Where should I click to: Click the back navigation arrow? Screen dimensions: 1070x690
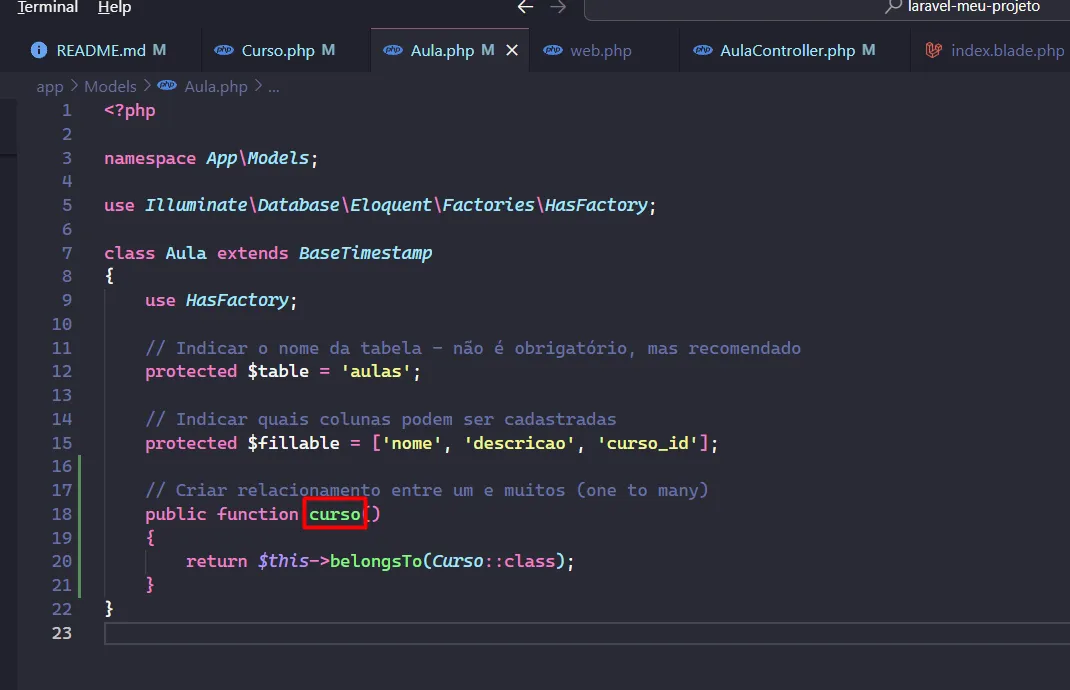pyautogui.click(x=525, y=7)
